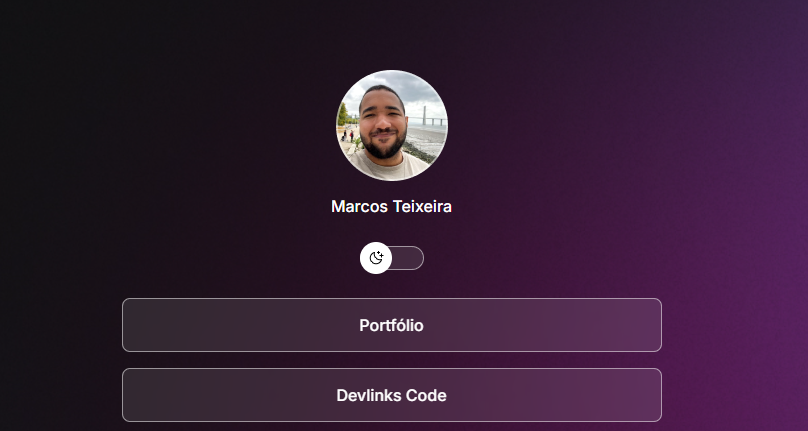
Task: Click the sparkle stars beside the moon
Action: [x=380, y=254]
